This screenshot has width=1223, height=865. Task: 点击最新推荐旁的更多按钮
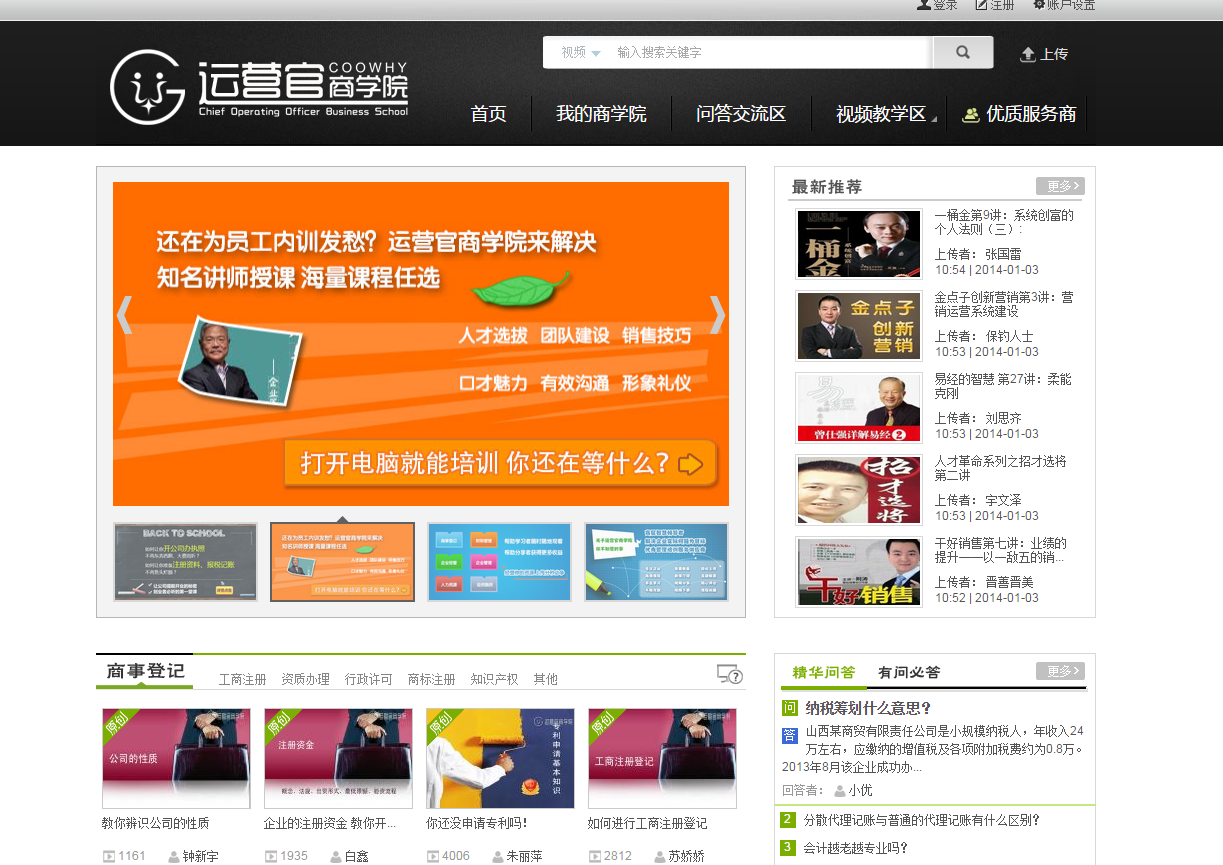(x=1061, y=186)
